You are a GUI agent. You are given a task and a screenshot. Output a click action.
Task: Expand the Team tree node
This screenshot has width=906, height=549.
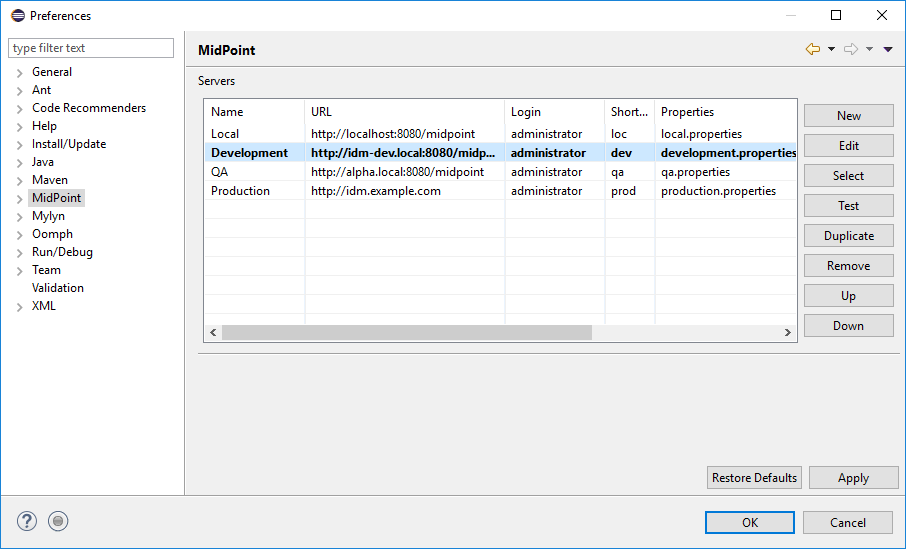point(20,270)
